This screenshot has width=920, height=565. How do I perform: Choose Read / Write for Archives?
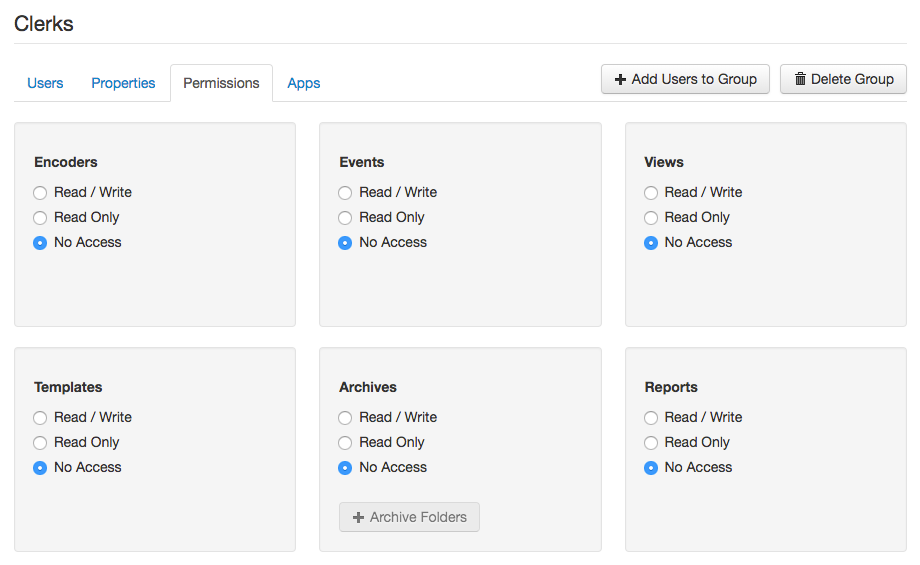pyautogui.click(x=345, y=418)
